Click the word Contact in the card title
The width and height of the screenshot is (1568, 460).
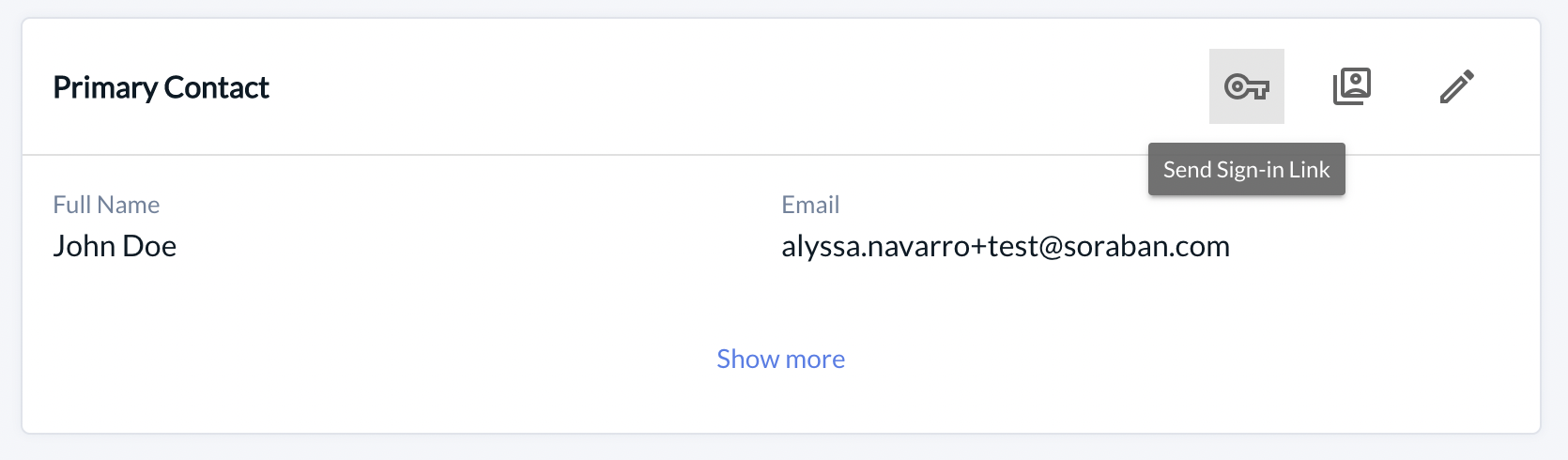tap(216, 87)
